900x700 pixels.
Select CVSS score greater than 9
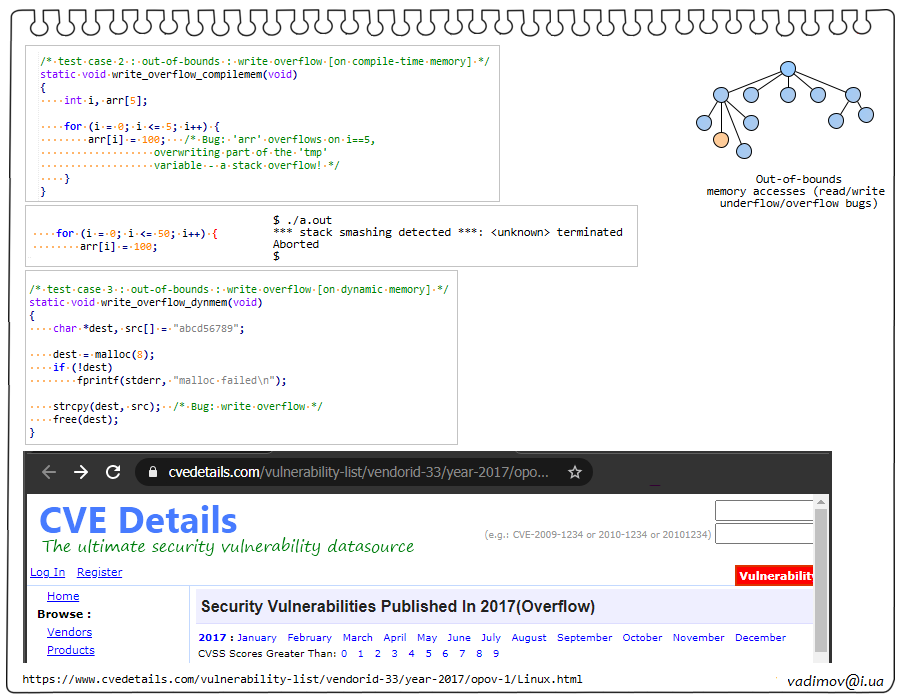click(x=496, y=654)
